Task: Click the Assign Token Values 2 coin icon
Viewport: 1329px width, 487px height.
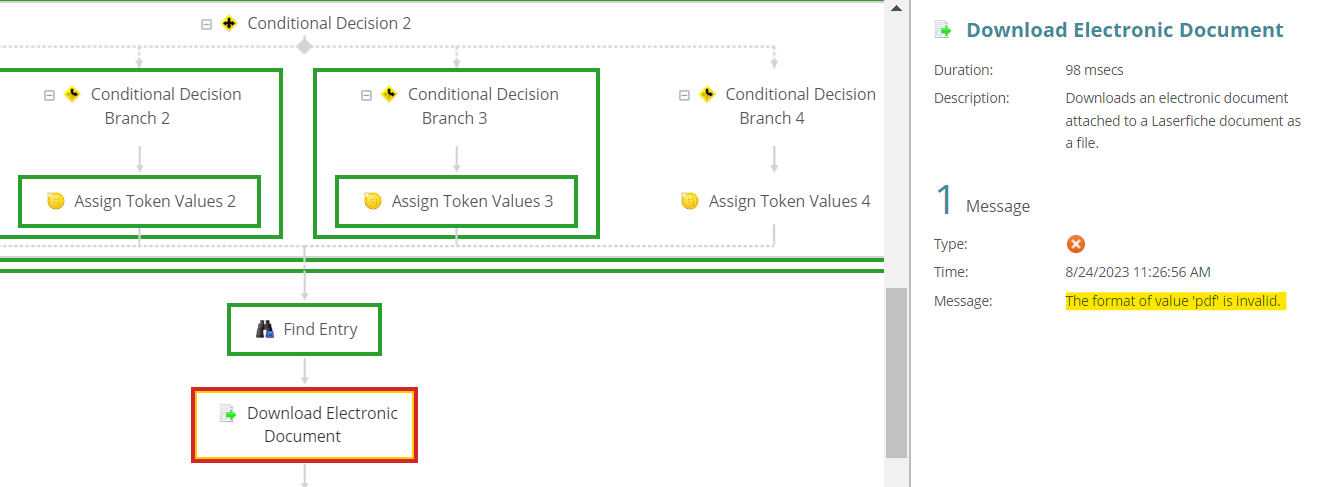Action: click(x=56, y=202)
